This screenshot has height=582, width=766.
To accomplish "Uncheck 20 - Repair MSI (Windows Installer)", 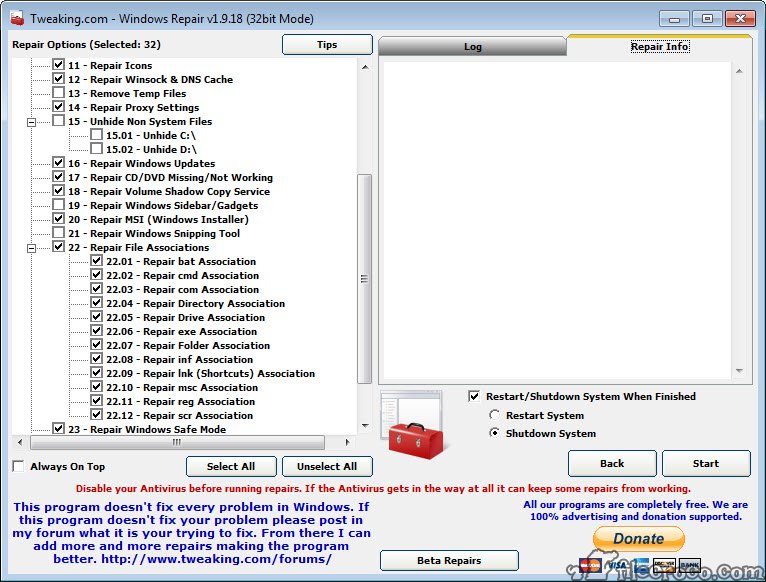I will tap(59, 219).
